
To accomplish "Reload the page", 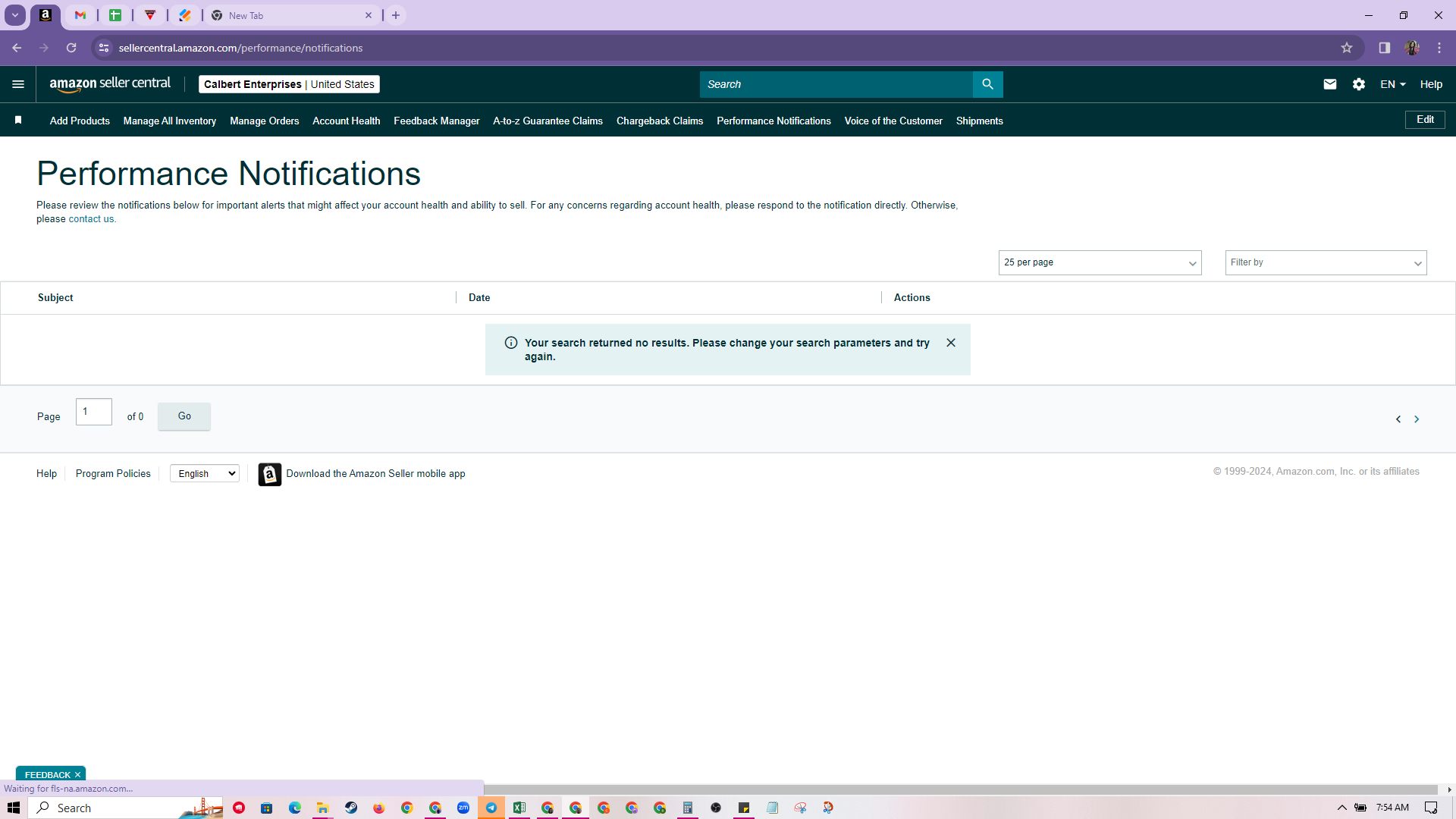I will pyautogui.click(x=71, y=48).
